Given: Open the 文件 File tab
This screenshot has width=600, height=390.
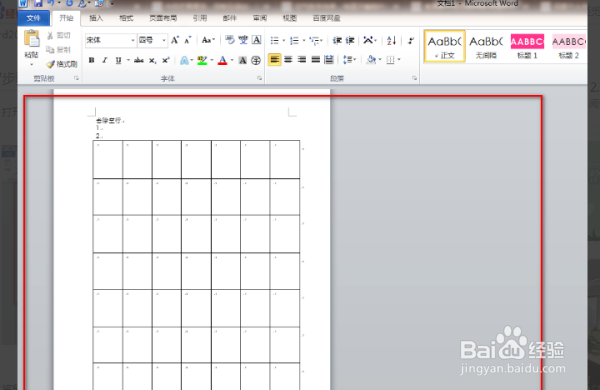Looking at the screenshot, I should coord(34,18).
